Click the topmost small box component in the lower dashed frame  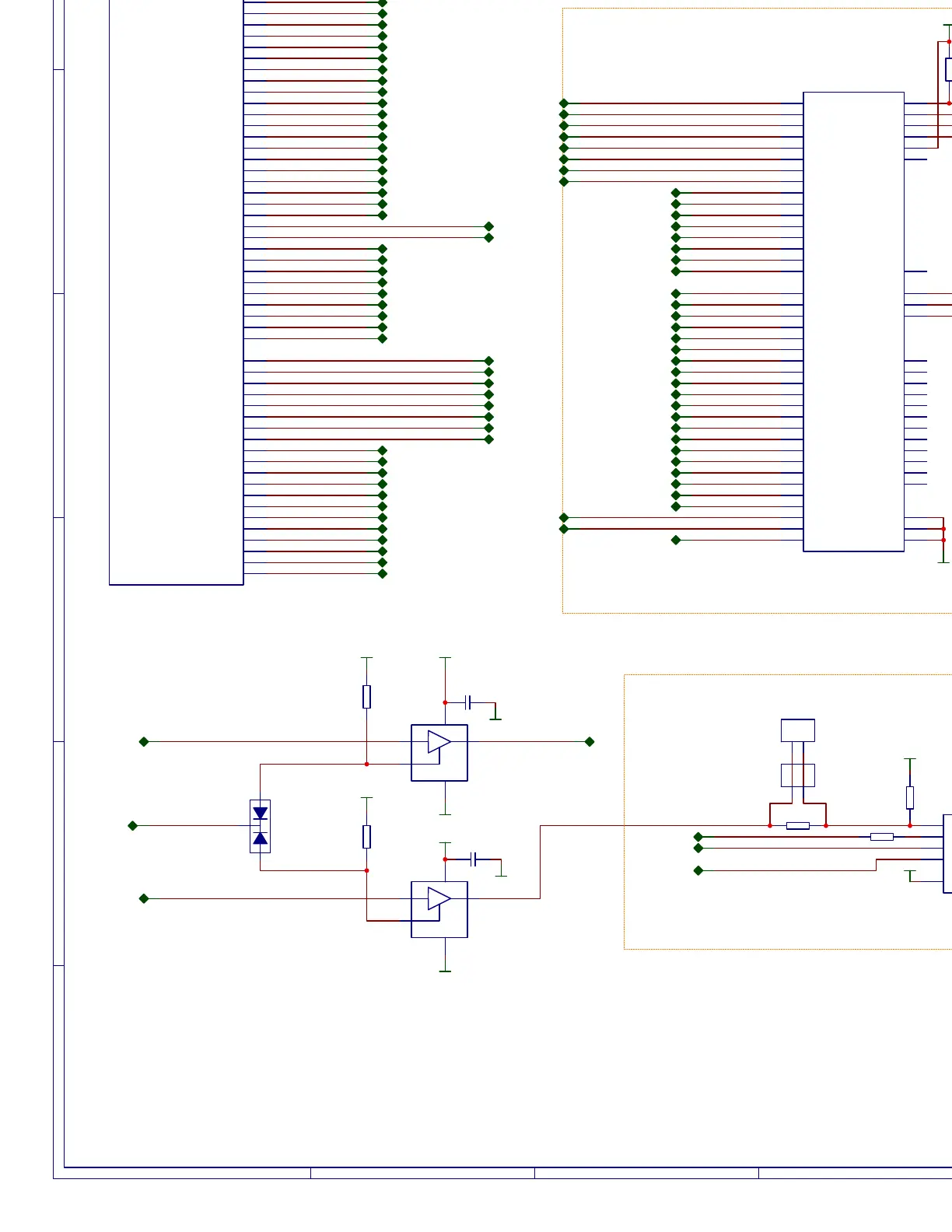coord(798,730)
